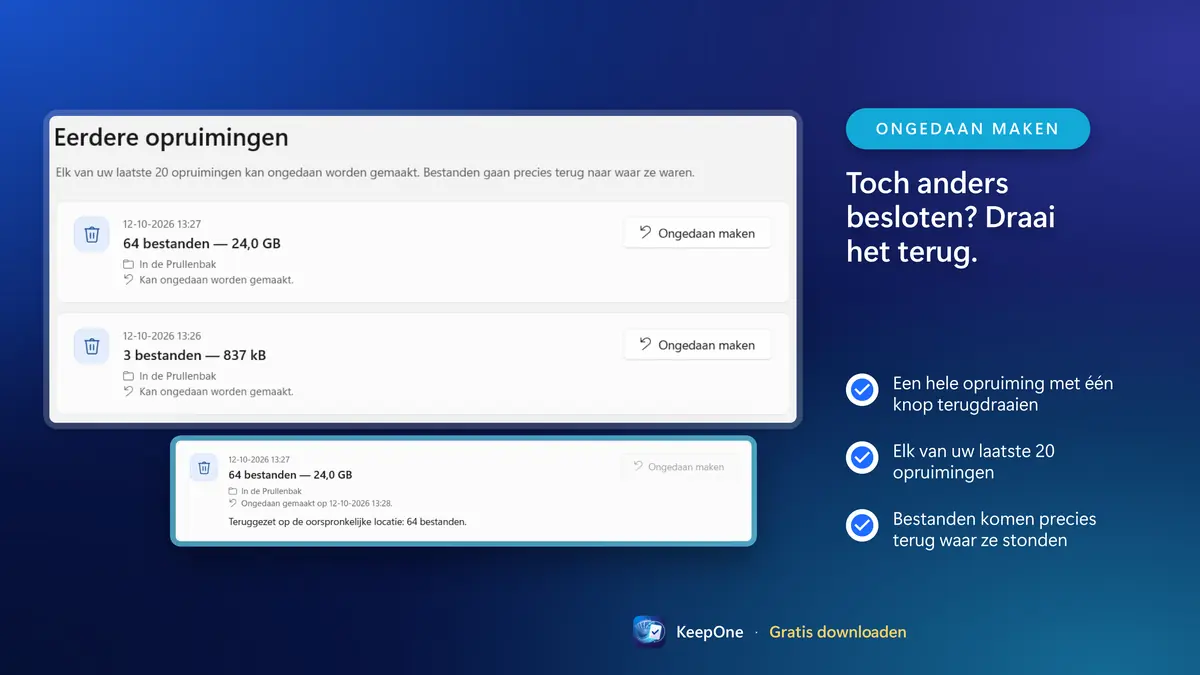Screen dimensions: 1200x675
Task: Click timestamp 12-10-2026 13:26
Action: [x=162, y=336]
